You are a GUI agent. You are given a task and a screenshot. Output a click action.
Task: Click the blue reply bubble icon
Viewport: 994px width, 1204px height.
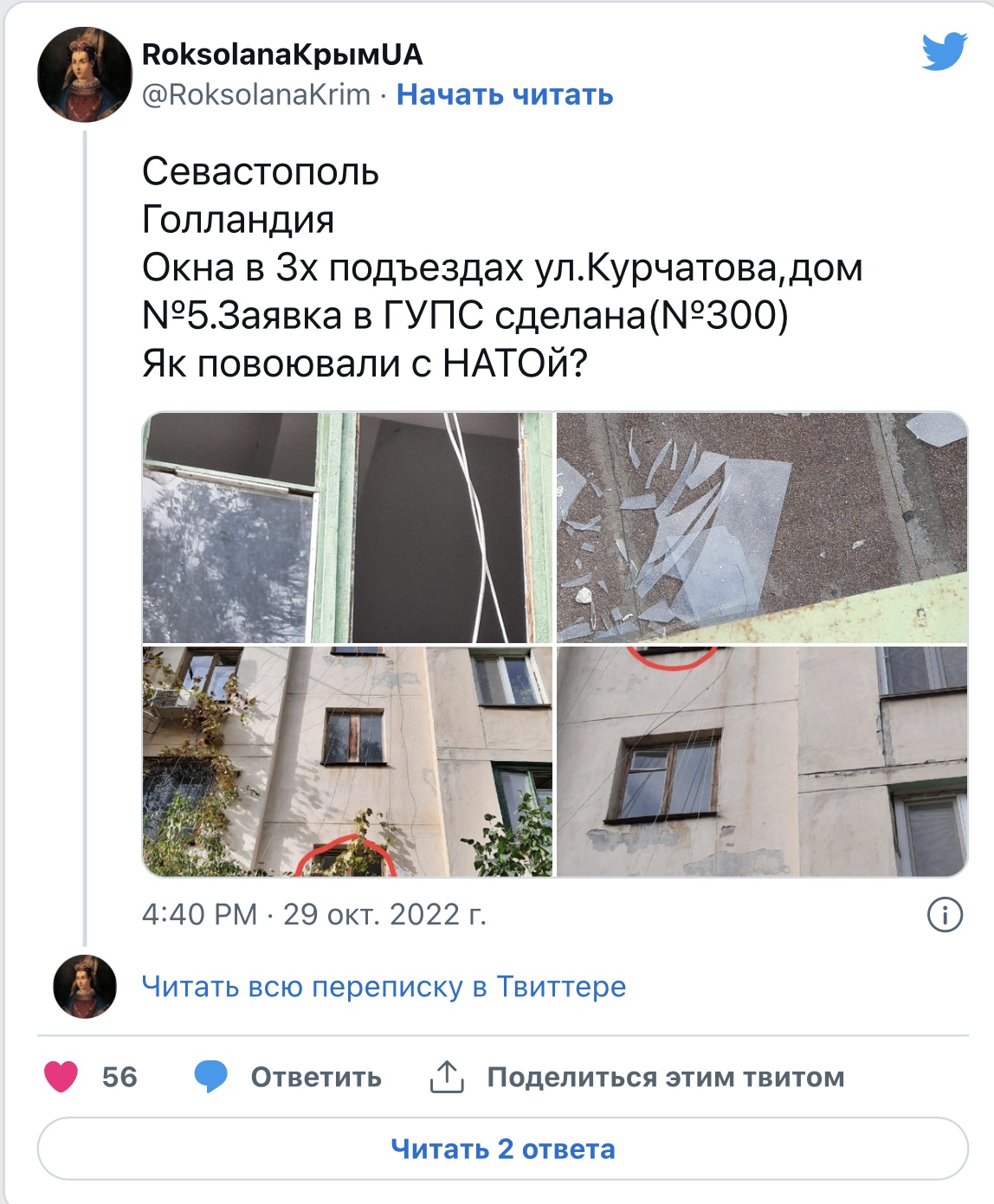coord(210,1077)
